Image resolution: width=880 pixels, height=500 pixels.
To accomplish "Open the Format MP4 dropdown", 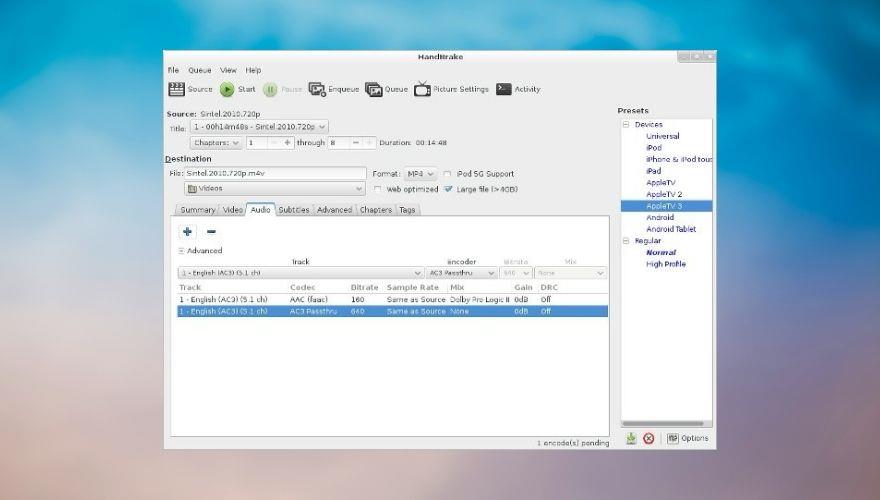I will click(420, 174).
